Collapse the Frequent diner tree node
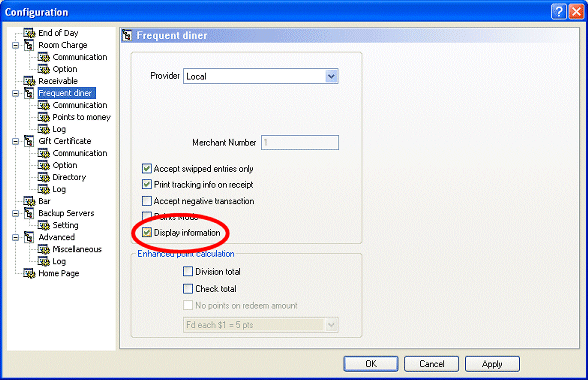Viewport: 588px width, 380px height. pyautogui.click(x=15, y=93)
